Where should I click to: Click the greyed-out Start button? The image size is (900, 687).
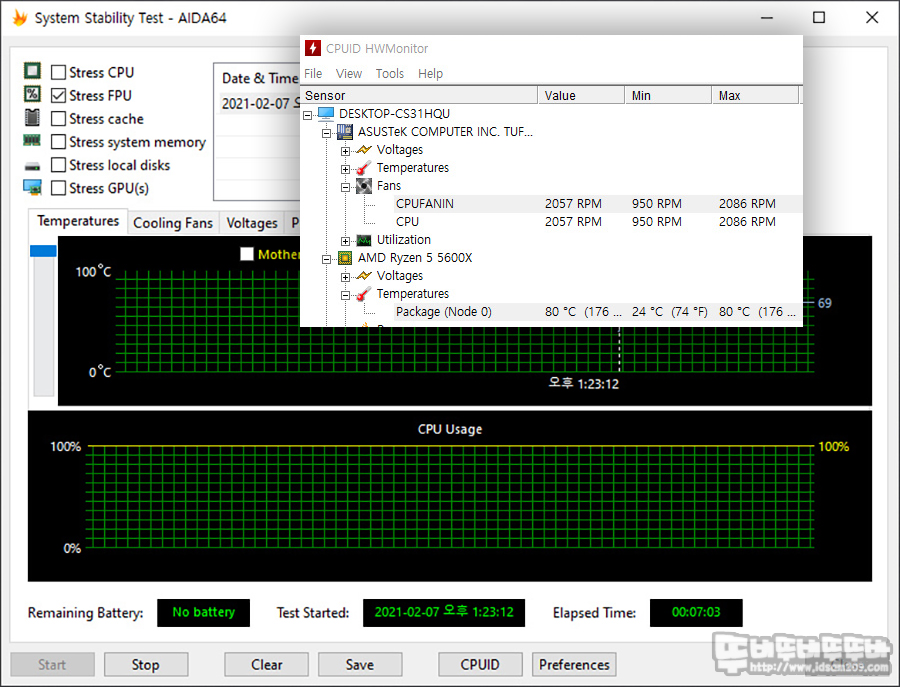tap(52, 665)
